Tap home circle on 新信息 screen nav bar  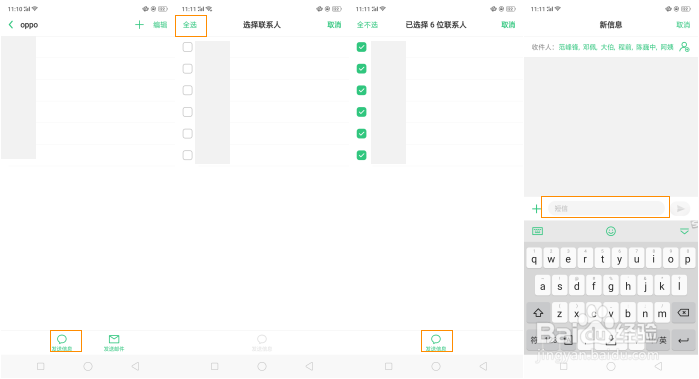[611, 366]
